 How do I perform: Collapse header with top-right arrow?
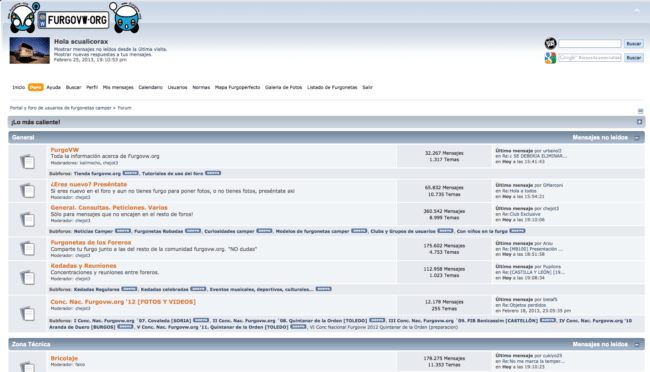(637, 11)
